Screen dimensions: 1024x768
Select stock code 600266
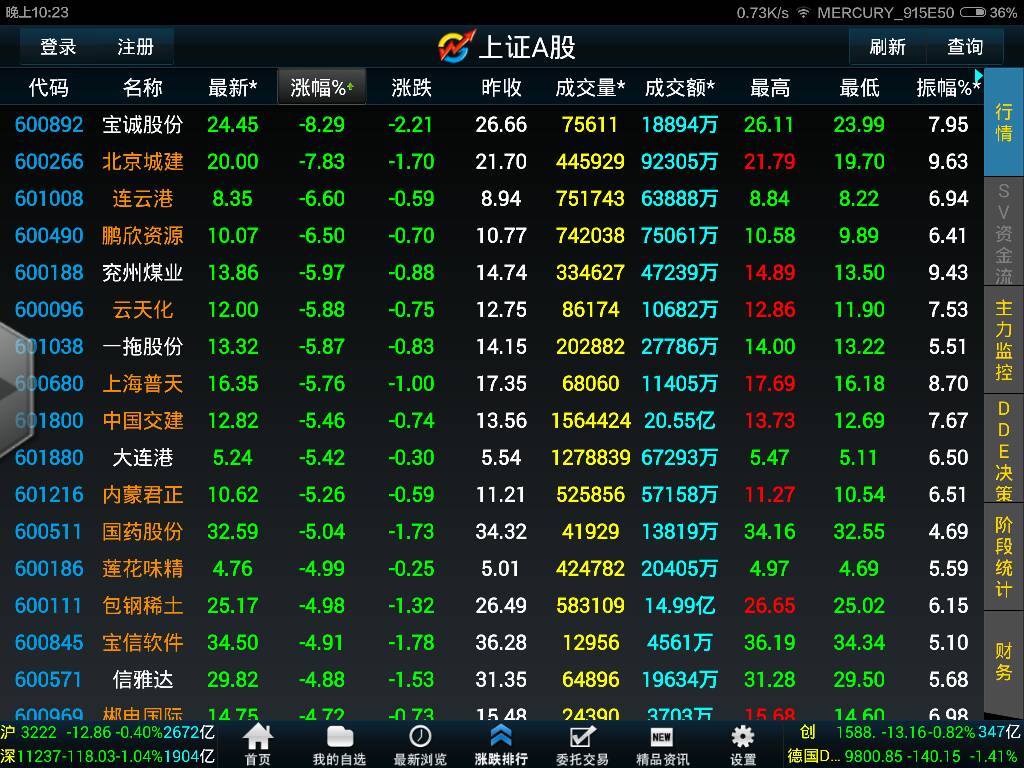click(x=49, y=161)
